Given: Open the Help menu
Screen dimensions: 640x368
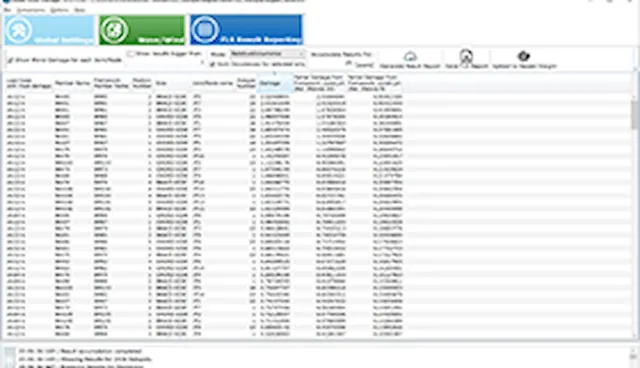Looking at the screenshot, I should tap(80, 10).
